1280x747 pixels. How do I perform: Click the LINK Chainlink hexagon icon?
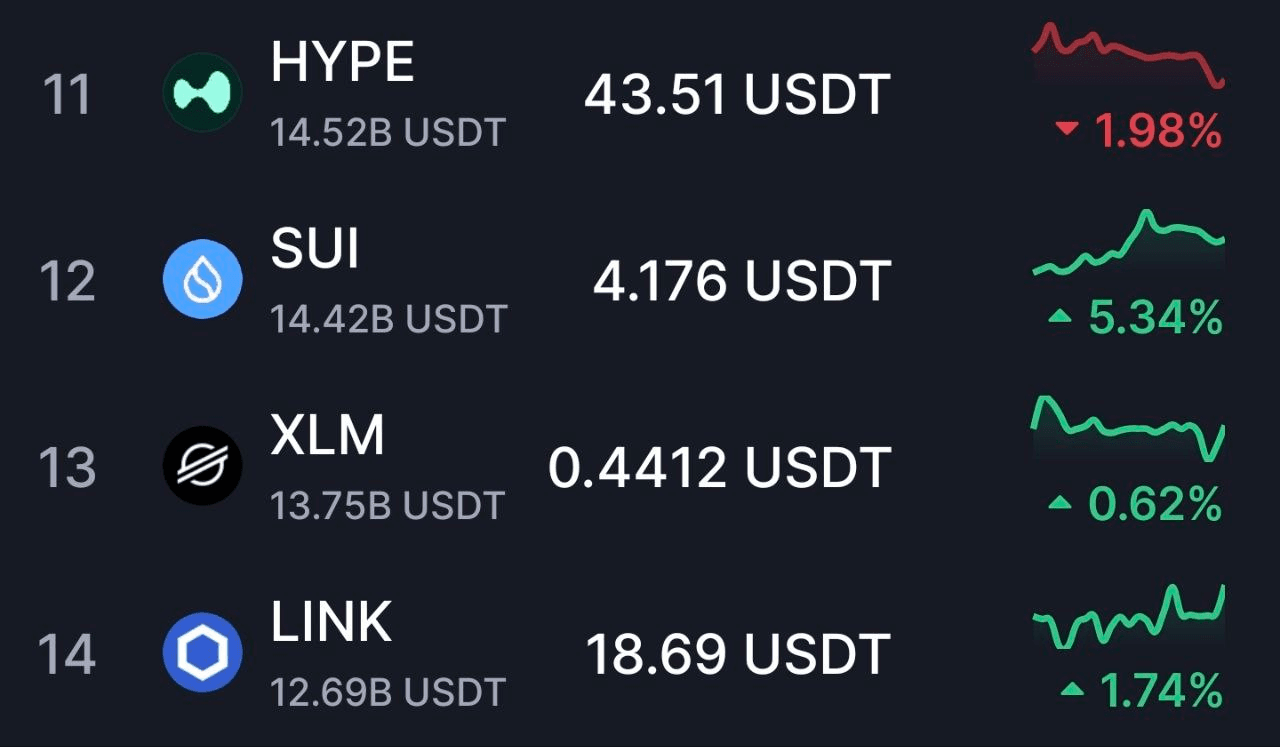(203, 653)
